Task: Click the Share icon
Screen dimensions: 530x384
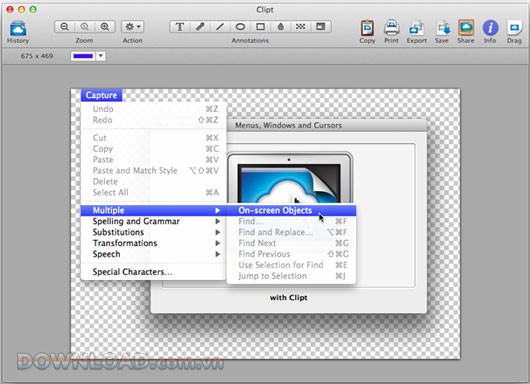Action: pos(466,28)
